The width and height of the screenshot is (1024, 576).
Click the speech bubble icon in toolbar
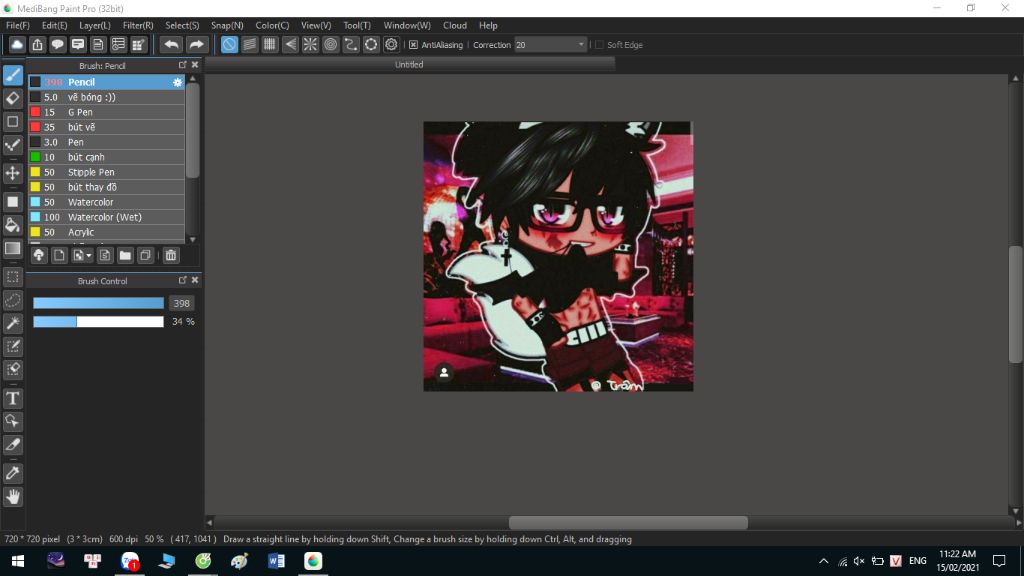[57, 44]
